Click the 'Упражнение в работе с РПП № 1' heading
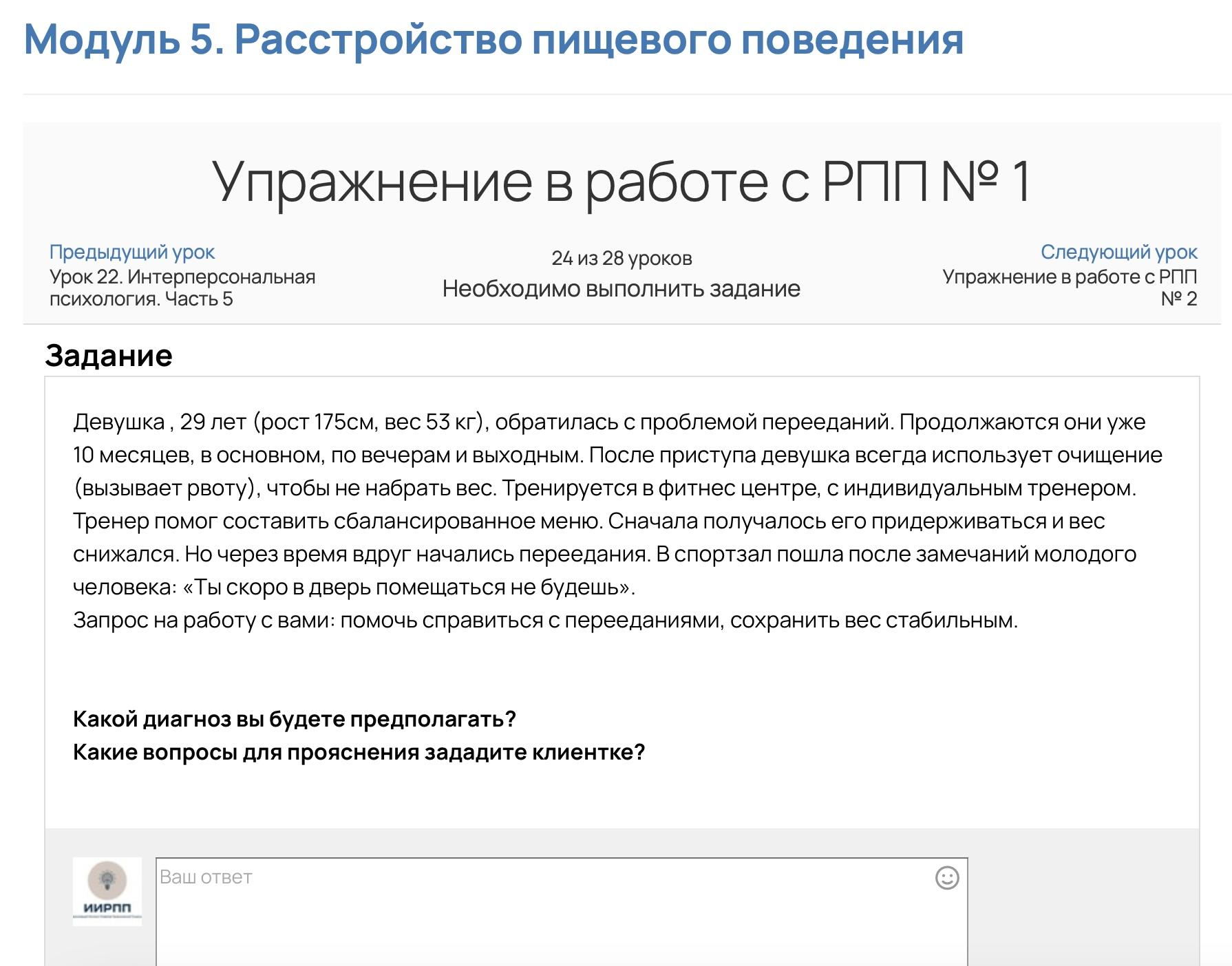The width and height of the screenshot is (1232, 966). [x=621, y=182]
